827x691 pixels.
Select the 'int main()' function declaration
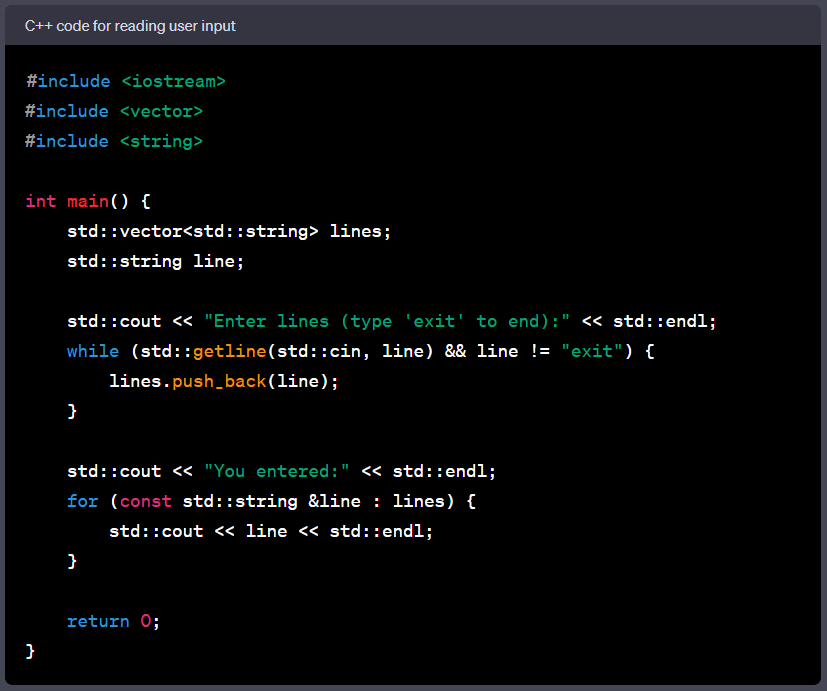75,201
